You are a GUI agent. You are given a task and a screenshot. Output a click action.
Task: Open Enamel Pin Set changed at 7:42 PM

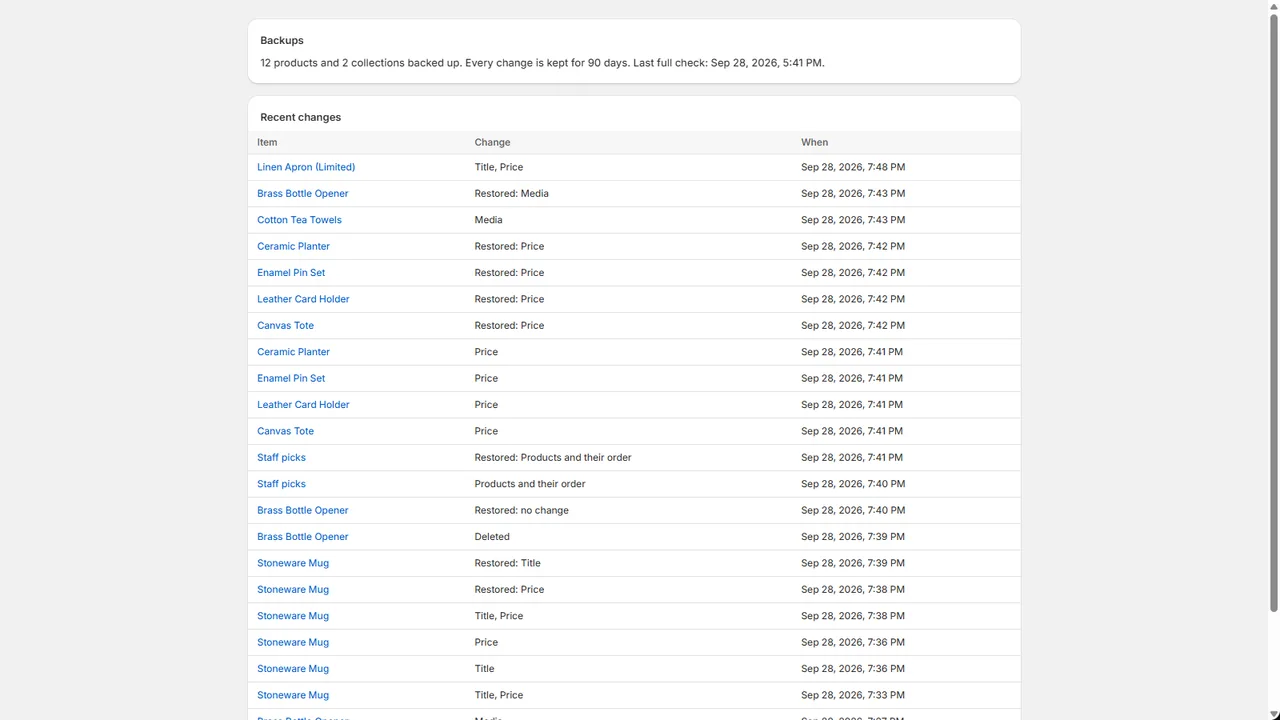pyautogui.click(x=291, y=273)
